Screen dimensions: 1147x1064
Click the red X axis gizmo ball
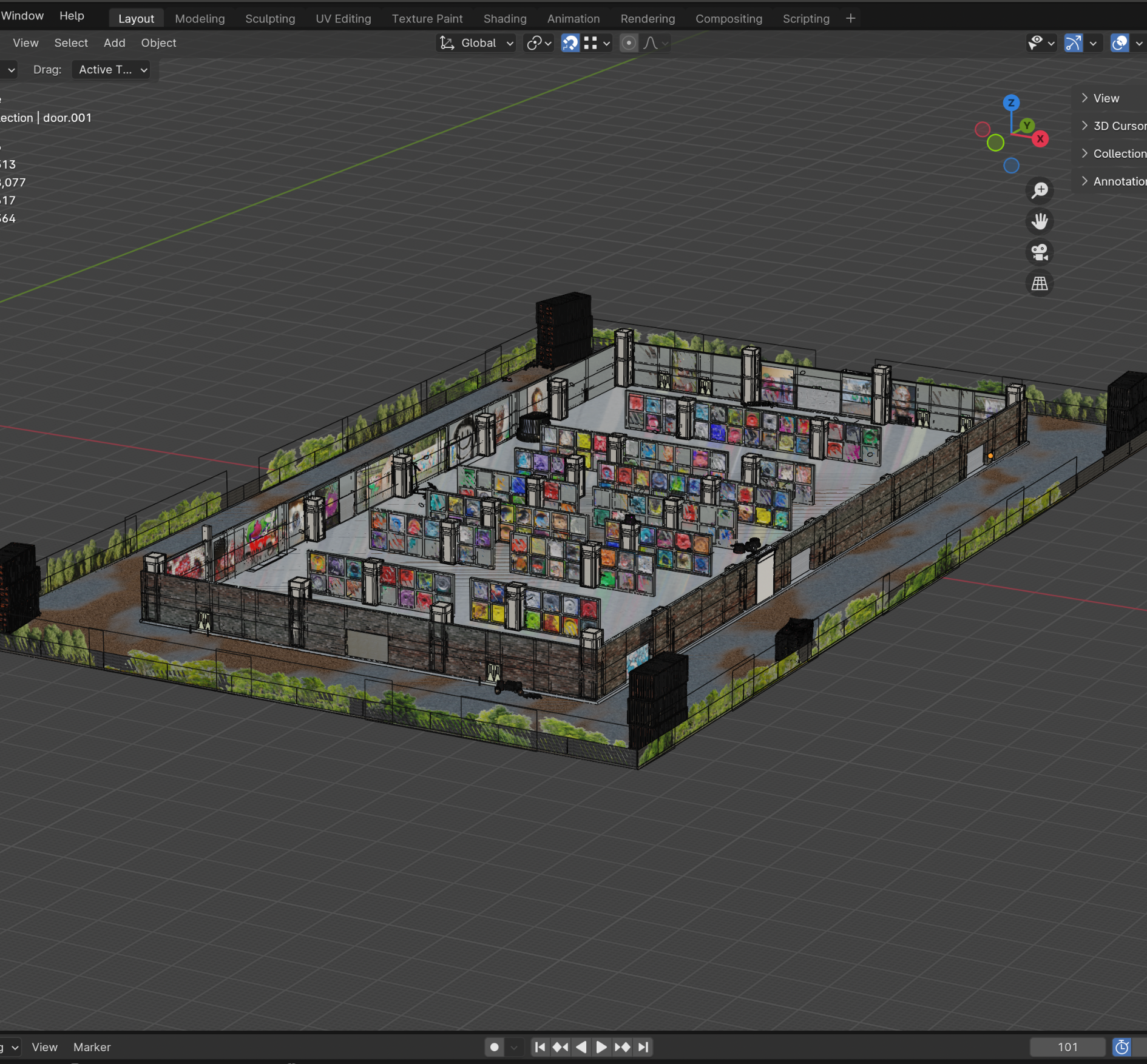pyautogui.click(x=1040, y=139)
